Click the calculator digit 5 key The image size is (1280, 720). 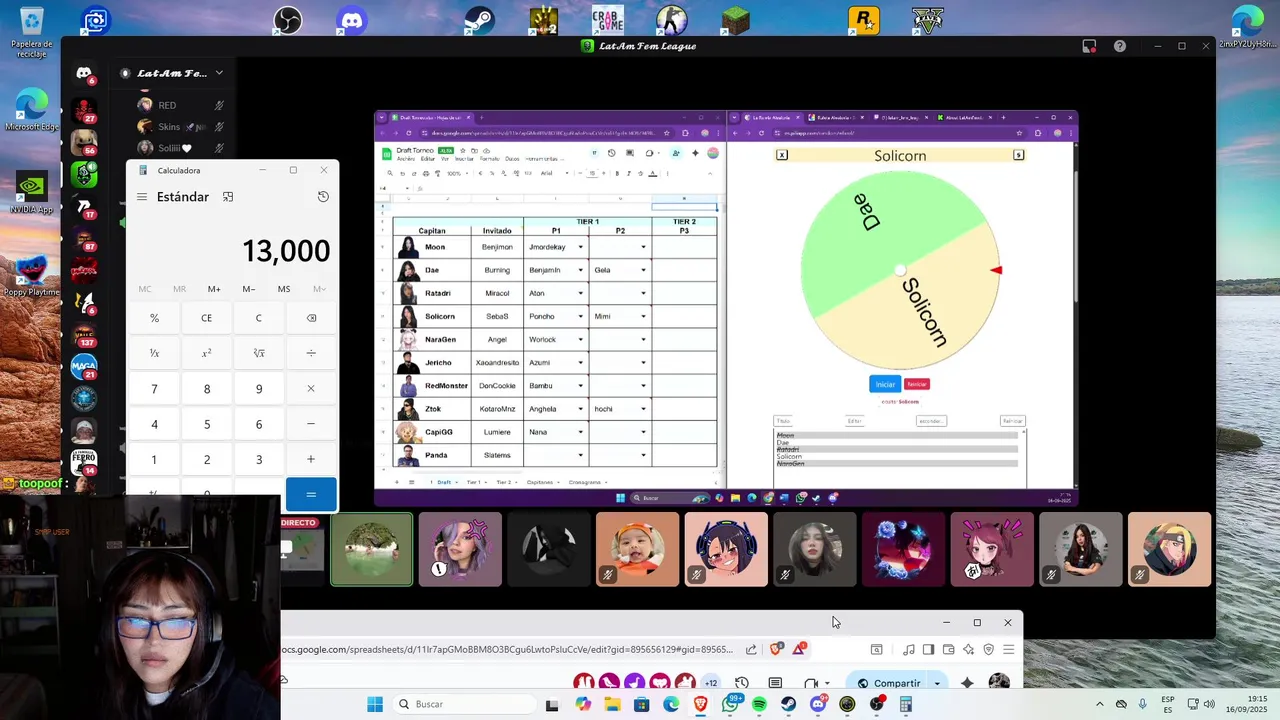pos(206,424)
